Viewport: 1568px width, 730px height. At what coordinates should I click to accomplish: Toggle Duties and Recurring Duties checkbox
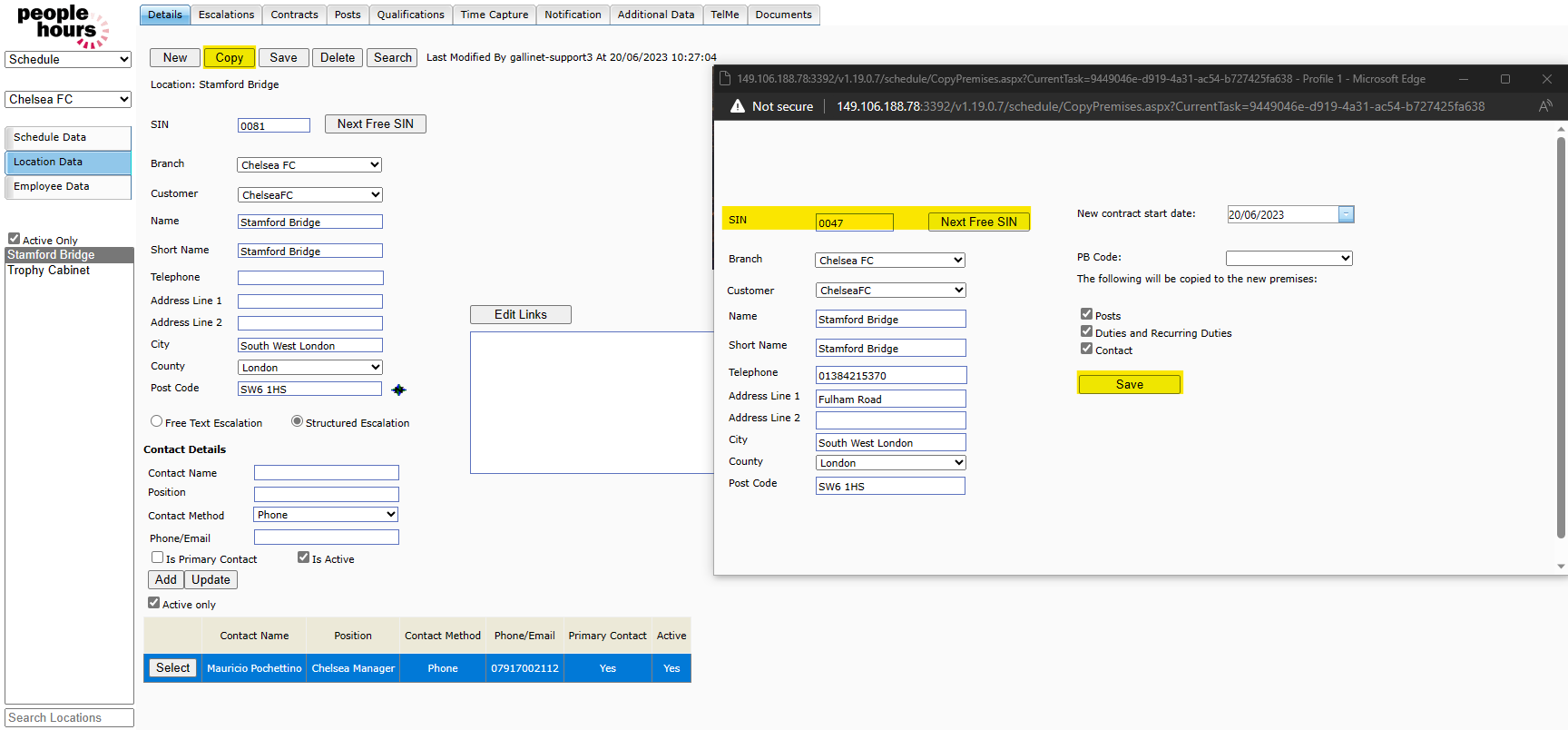point(1086,331)
